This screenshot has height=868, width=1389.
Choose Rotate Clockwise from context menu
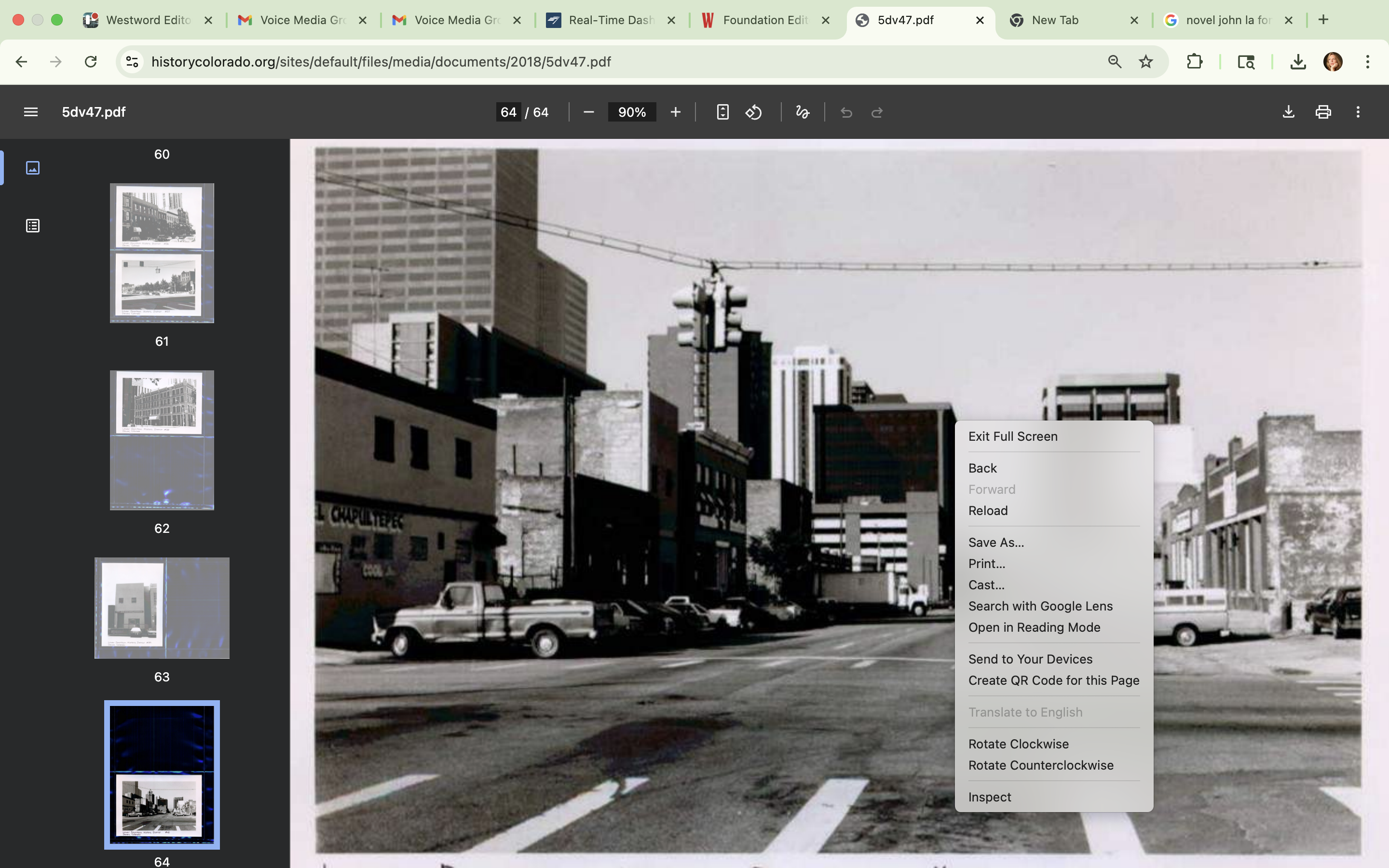[1018, 744]
